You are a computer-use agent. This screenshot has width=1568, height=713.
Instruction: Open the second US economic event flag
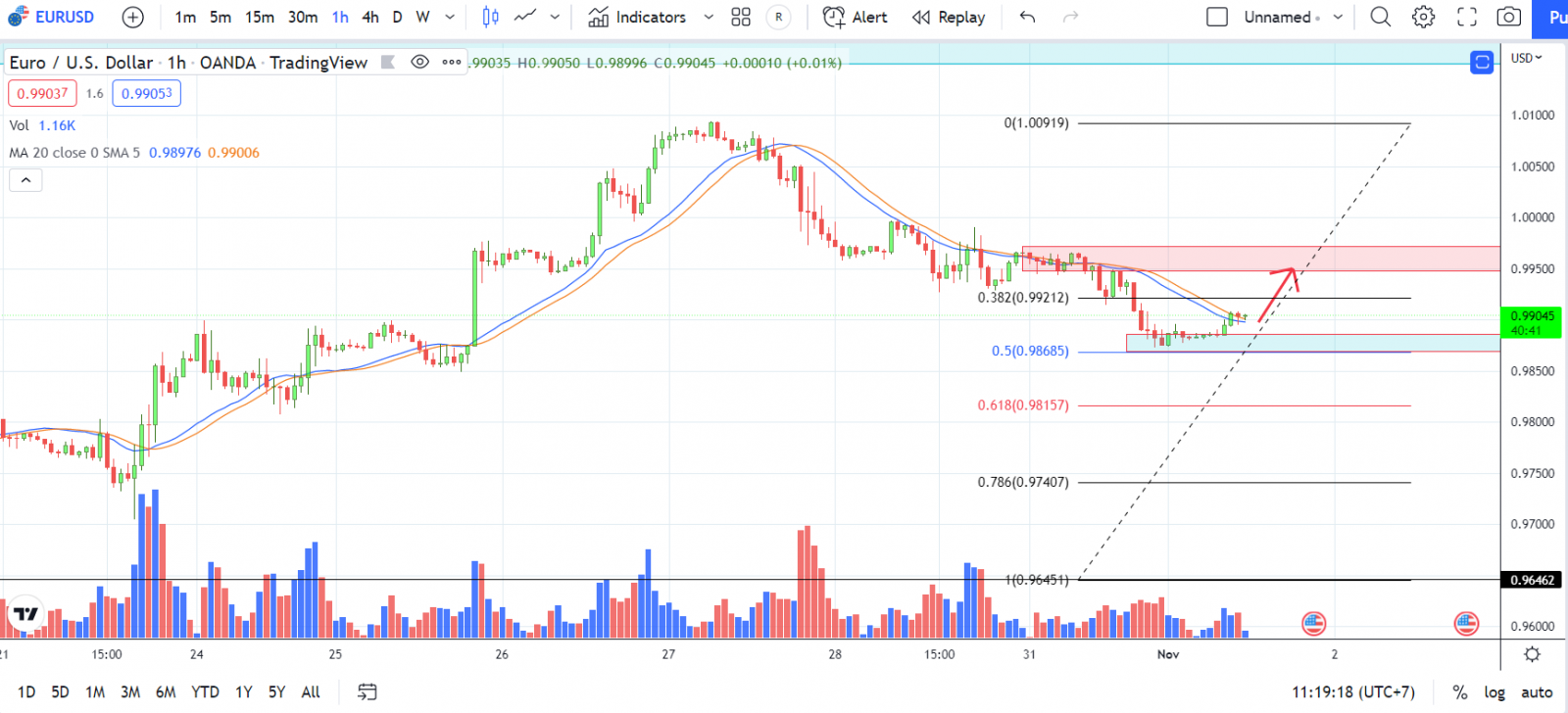(1466, 623)
